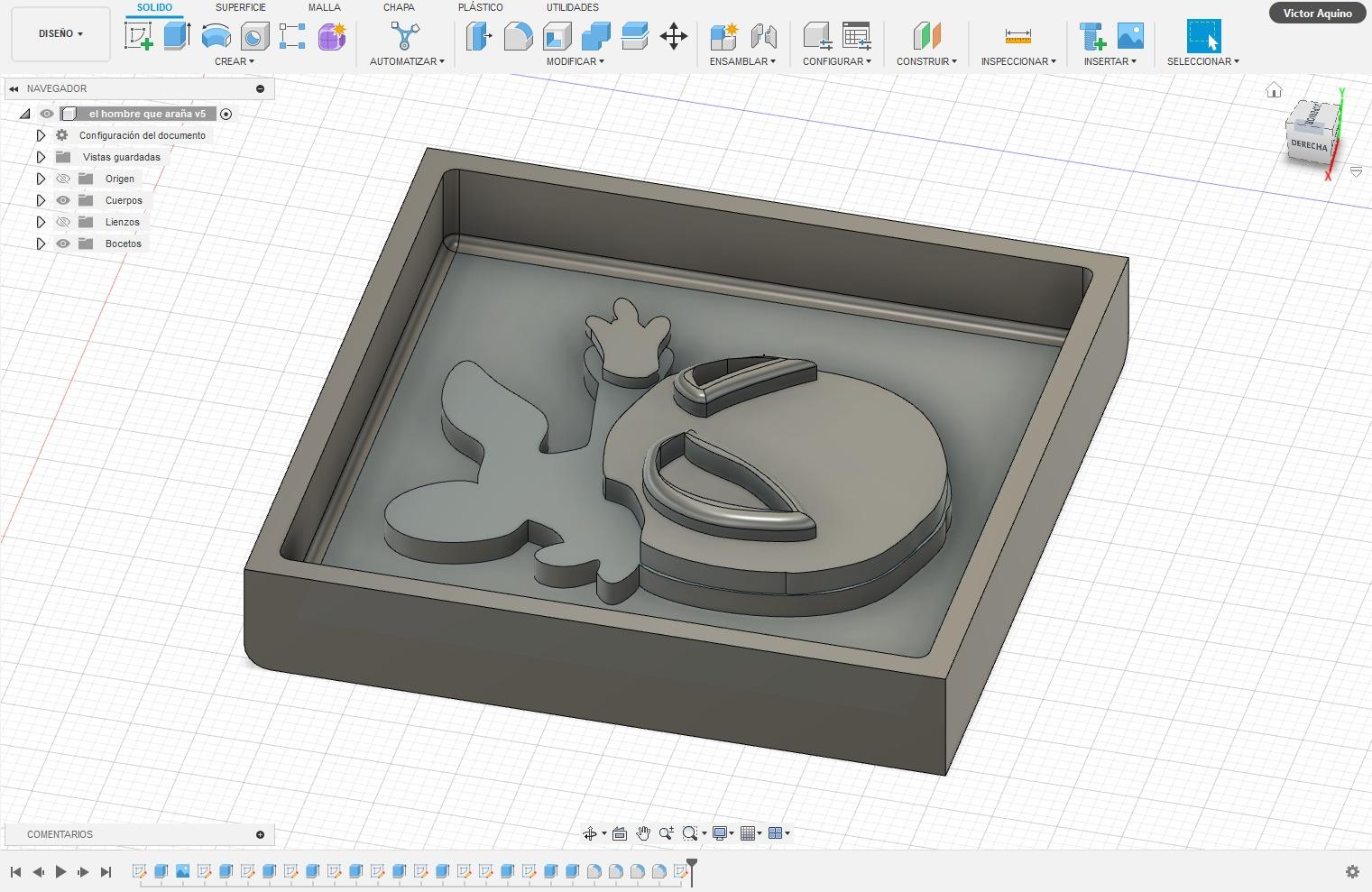Show the Lienzos folder
The height and width of the screenshot is (892, 1372).
63,222
